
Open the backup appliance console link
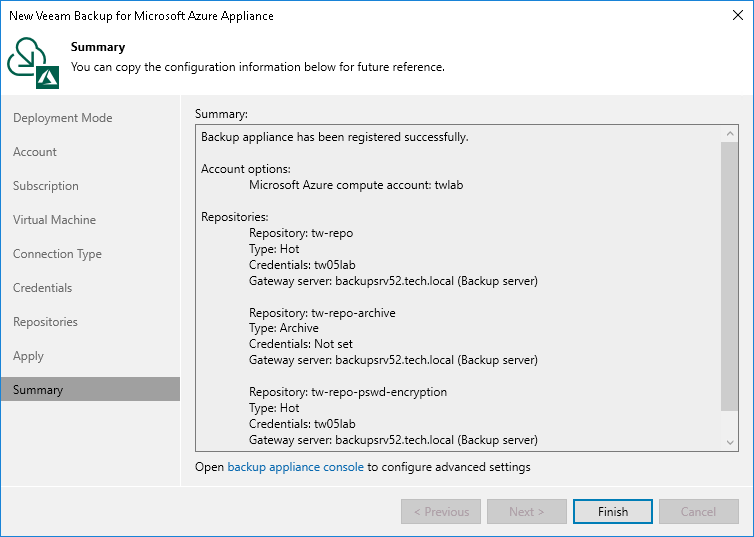(x=295, y=467)
